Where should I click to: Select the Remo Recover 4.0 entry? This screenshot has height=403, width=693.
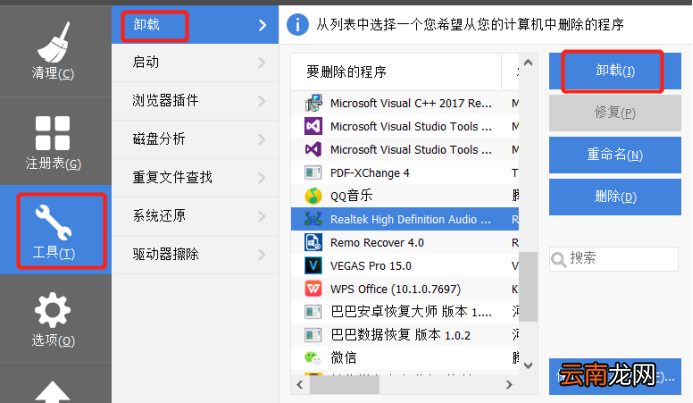pyautogui.click(x=405, y=243)
